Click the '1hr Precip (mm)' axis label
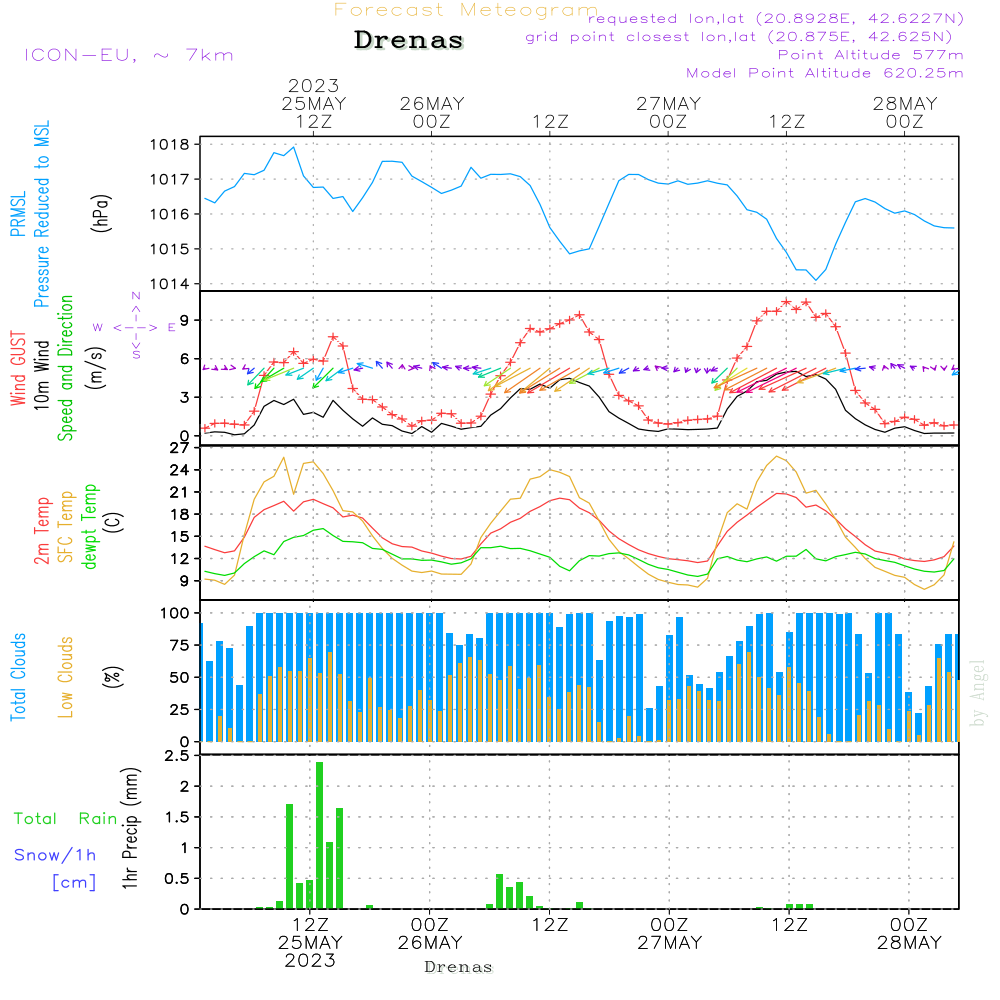 pyautogui.click(x=130, y=828)
